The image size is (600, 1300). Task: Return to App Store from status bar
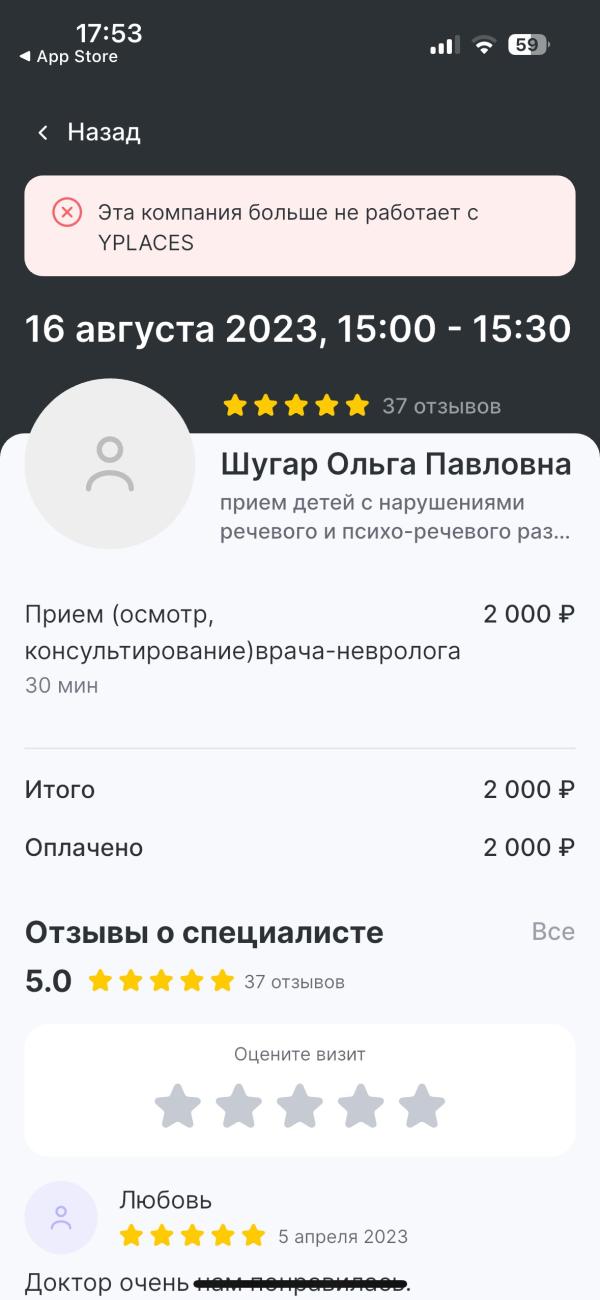pyautogui.click(x=68, y=57)
